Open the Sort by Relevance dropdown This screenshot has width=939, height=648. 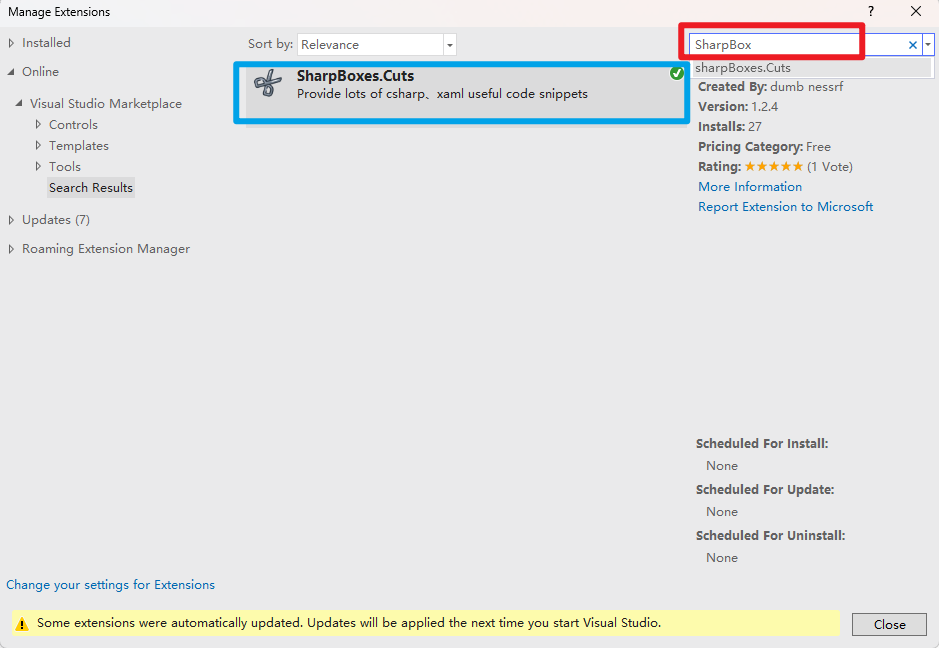tap(450, 45)
